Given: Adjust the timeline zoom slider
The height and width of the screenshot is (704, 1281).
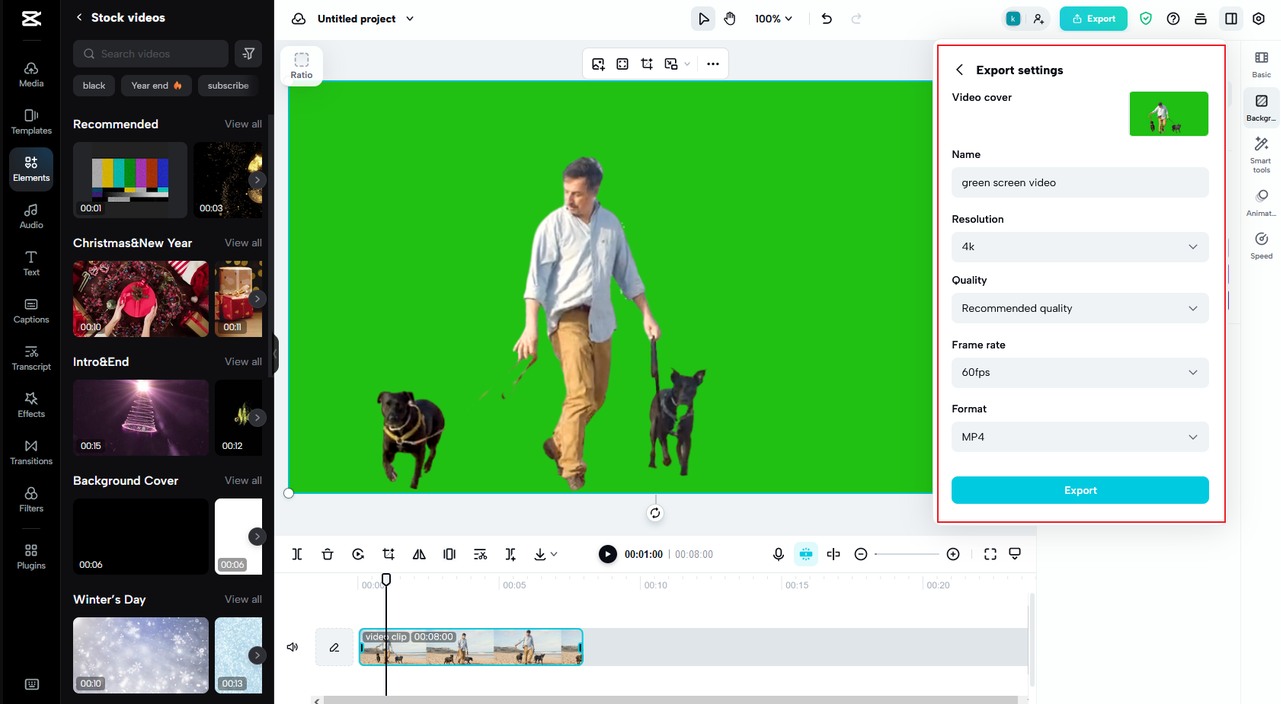Looking at the screenshot, I should pyautogui.click(x=907, y=554).
